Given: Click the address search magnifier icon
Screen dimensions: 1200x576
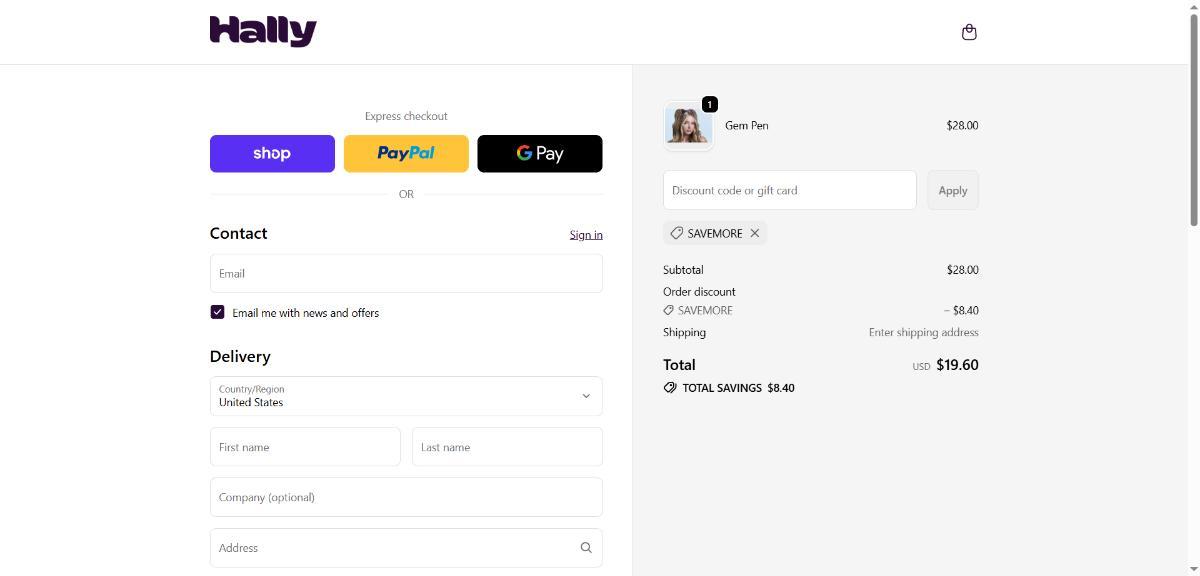Looking at the screenshot, I should 586,548.
